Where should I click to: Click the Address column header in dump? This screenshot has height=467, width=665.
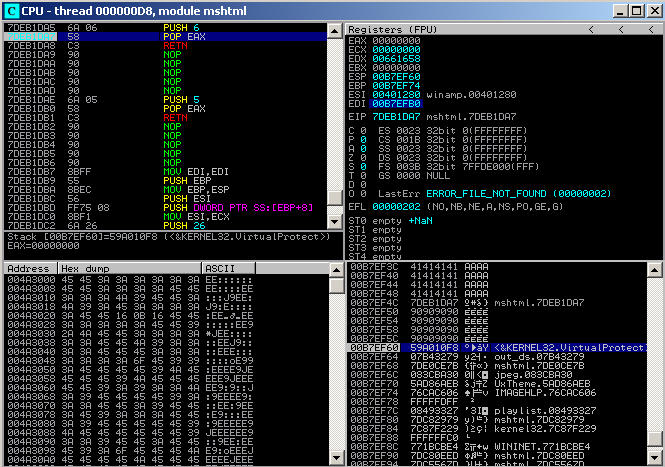click(x=30, y=269)
